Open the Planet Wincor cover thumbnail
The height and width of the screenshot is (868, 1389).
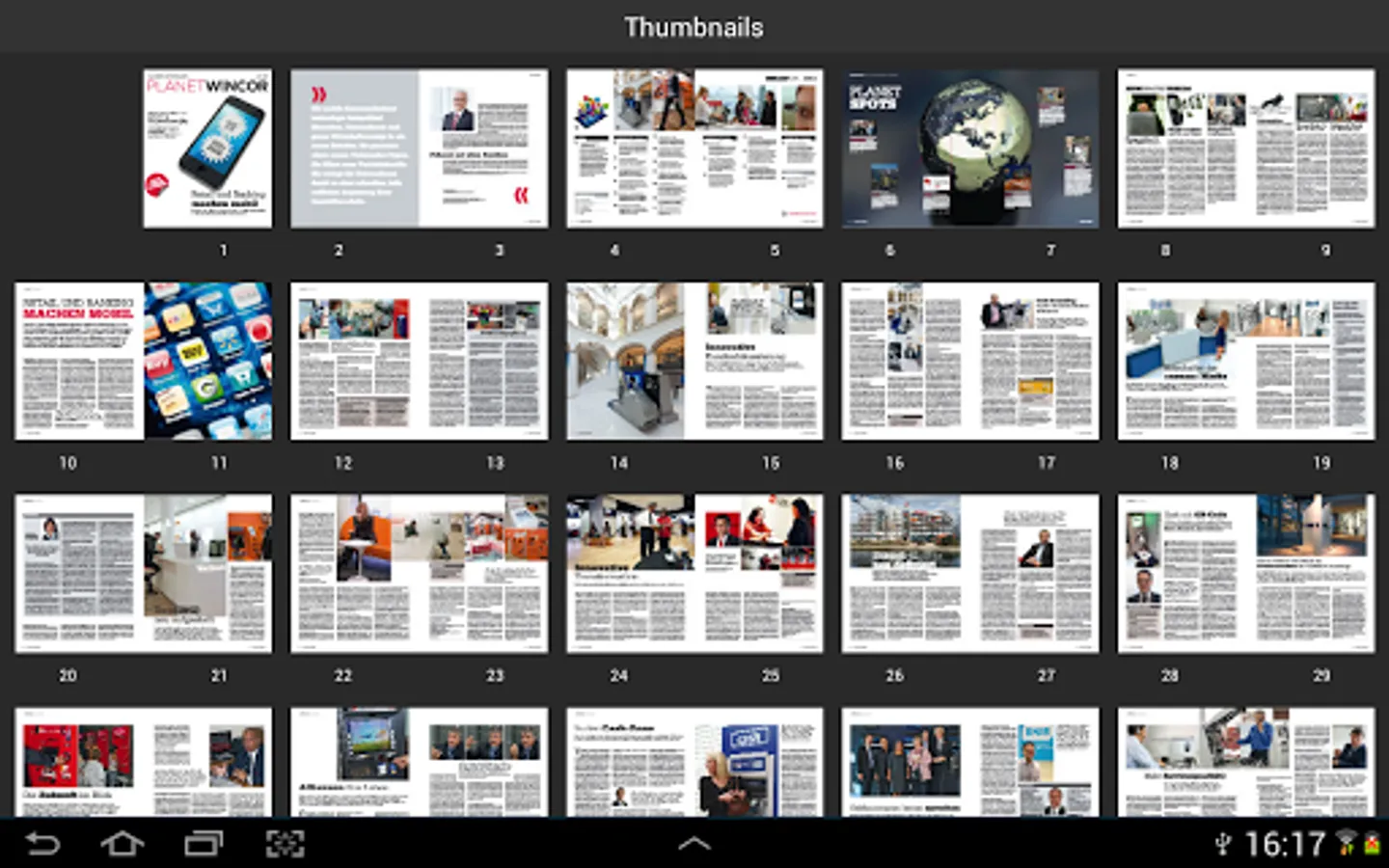click(x=207, y=149)
